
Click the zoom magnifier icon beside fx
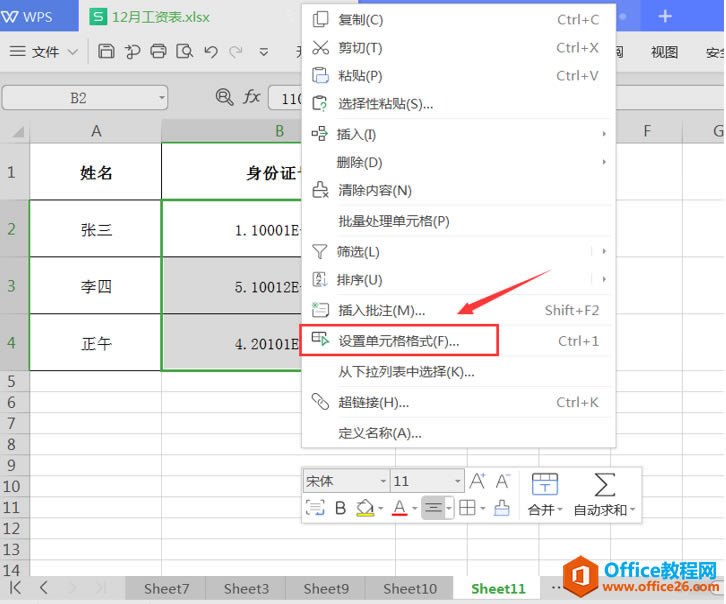(225, 97)
